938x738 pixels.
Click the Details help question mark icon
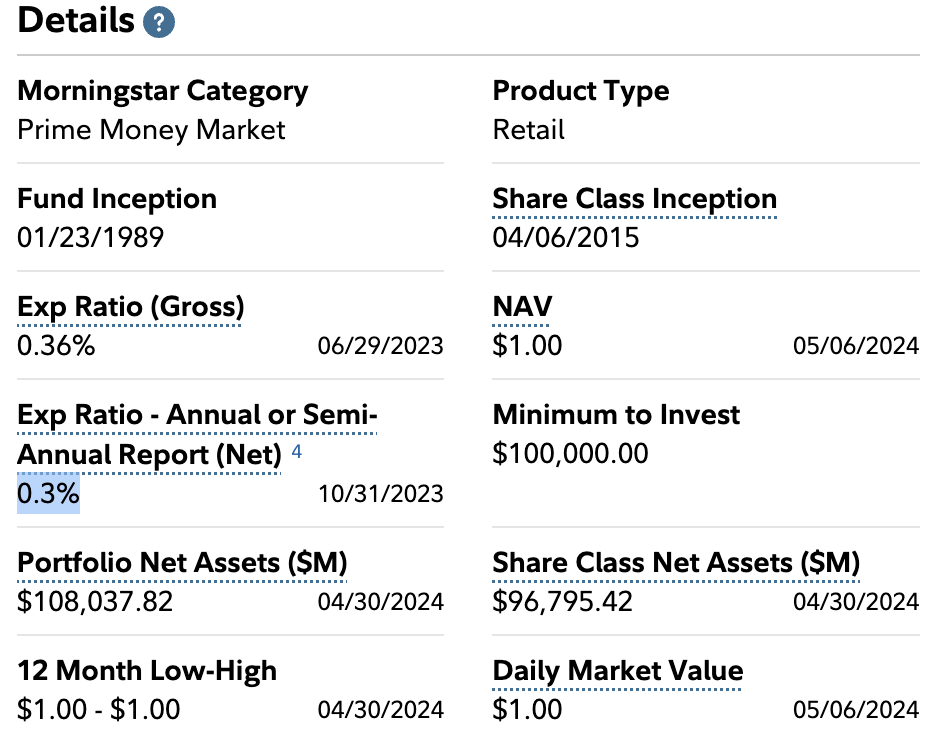[159, 22]
